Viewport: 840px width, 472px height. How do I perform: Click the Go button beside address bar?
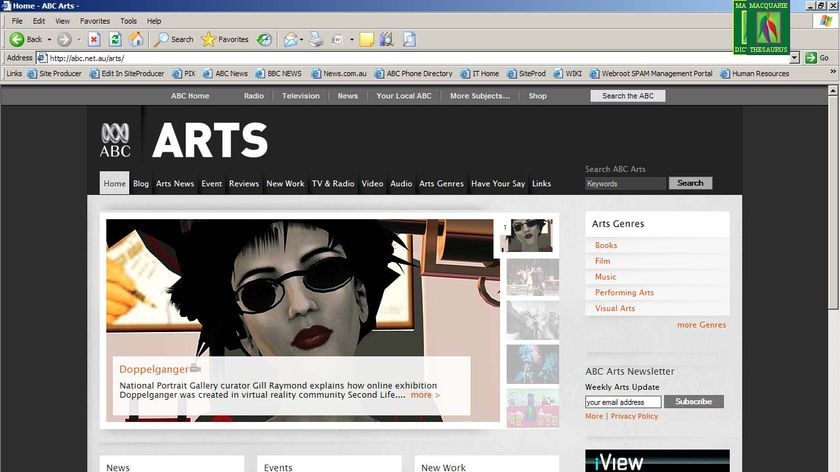[x=818, y=58]
